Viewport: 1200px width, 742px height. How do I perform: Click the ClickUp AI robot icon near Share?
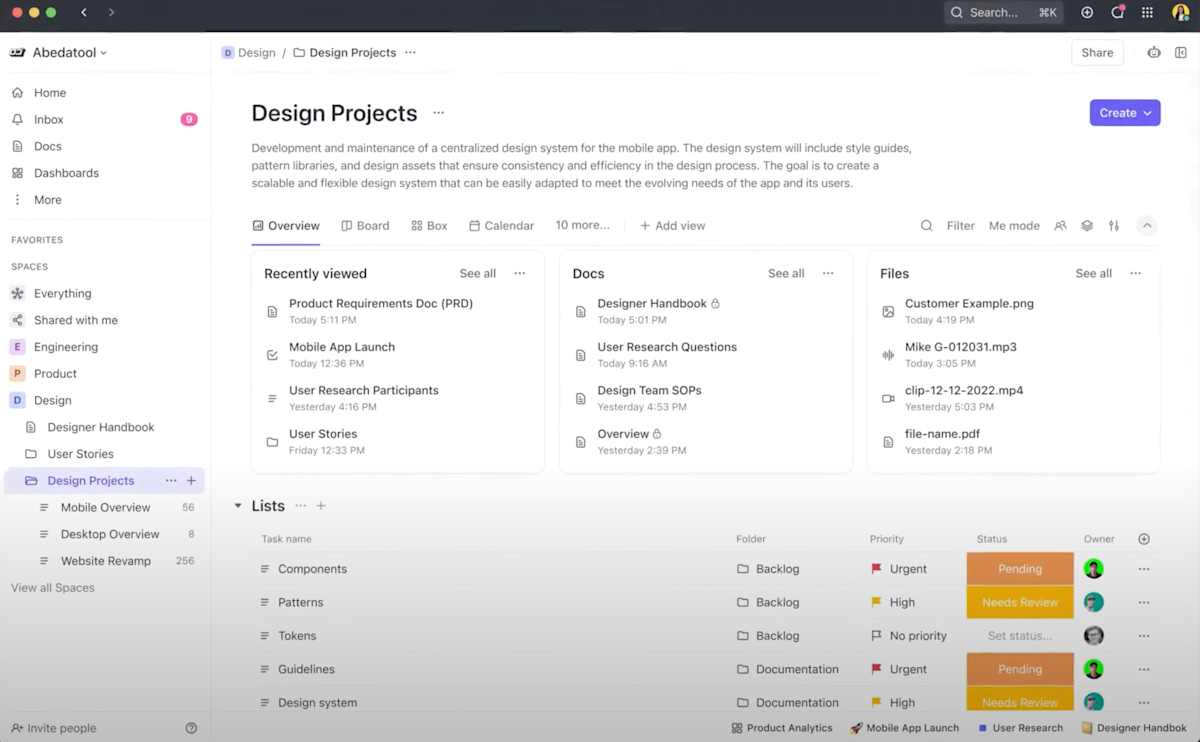1153,52
